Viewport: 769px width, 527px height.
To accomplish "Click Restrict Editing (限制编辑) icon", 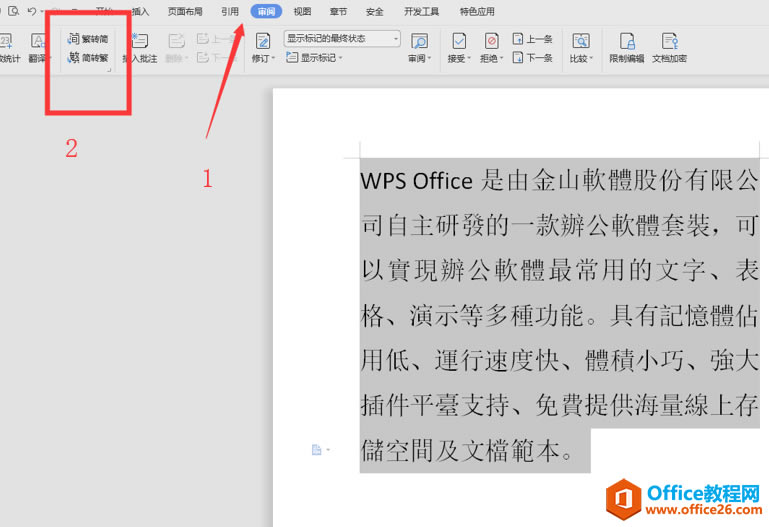I will click(627, 41).
